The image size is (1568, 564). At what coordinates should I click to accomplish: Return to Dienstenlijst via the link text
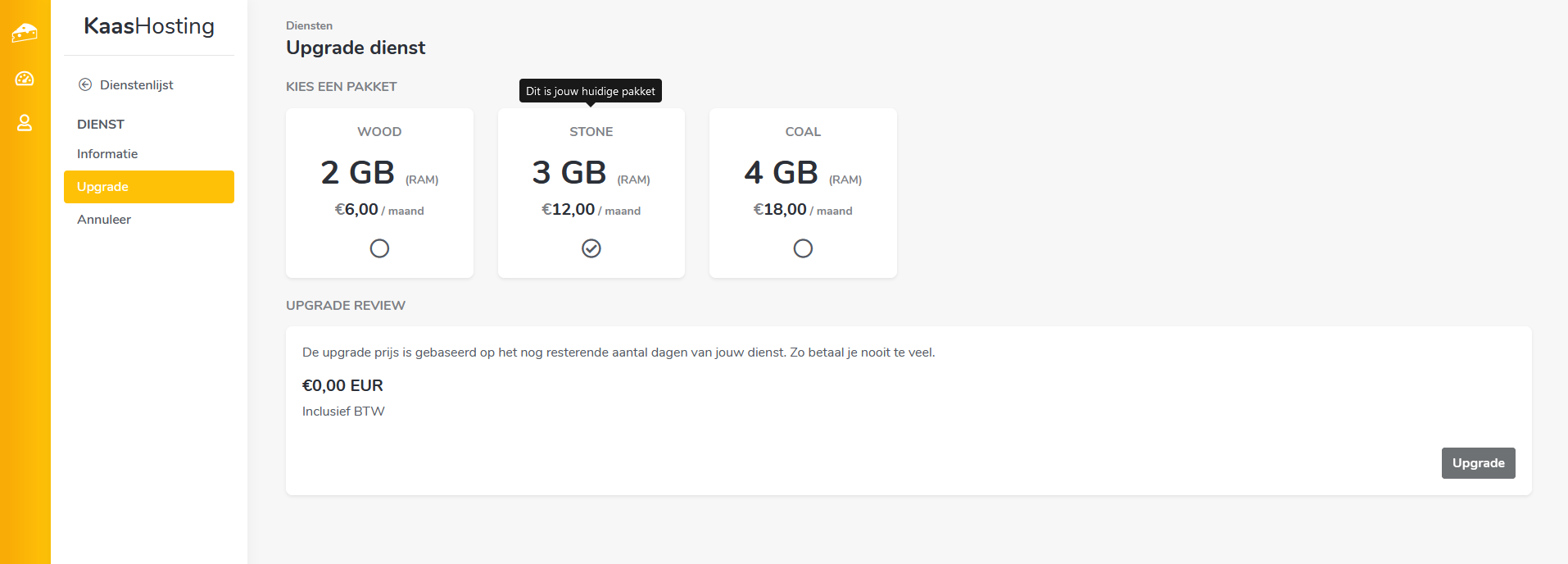[137, 85]
